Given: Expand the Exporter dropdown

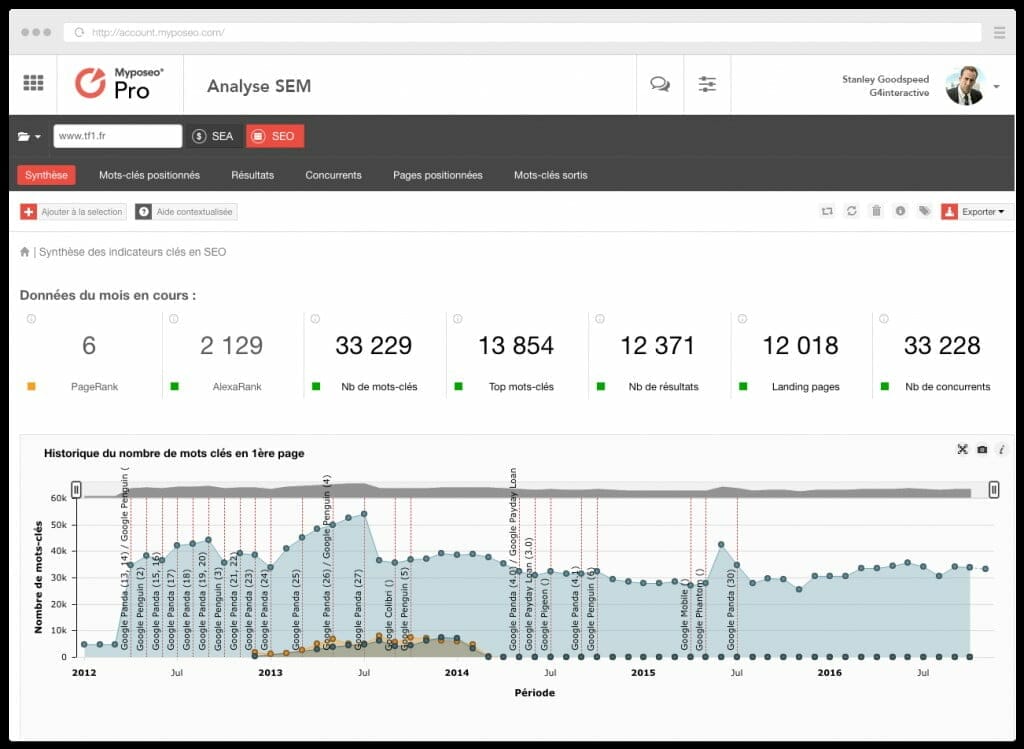Looking at the screenshot, I should tap(976, 211).
